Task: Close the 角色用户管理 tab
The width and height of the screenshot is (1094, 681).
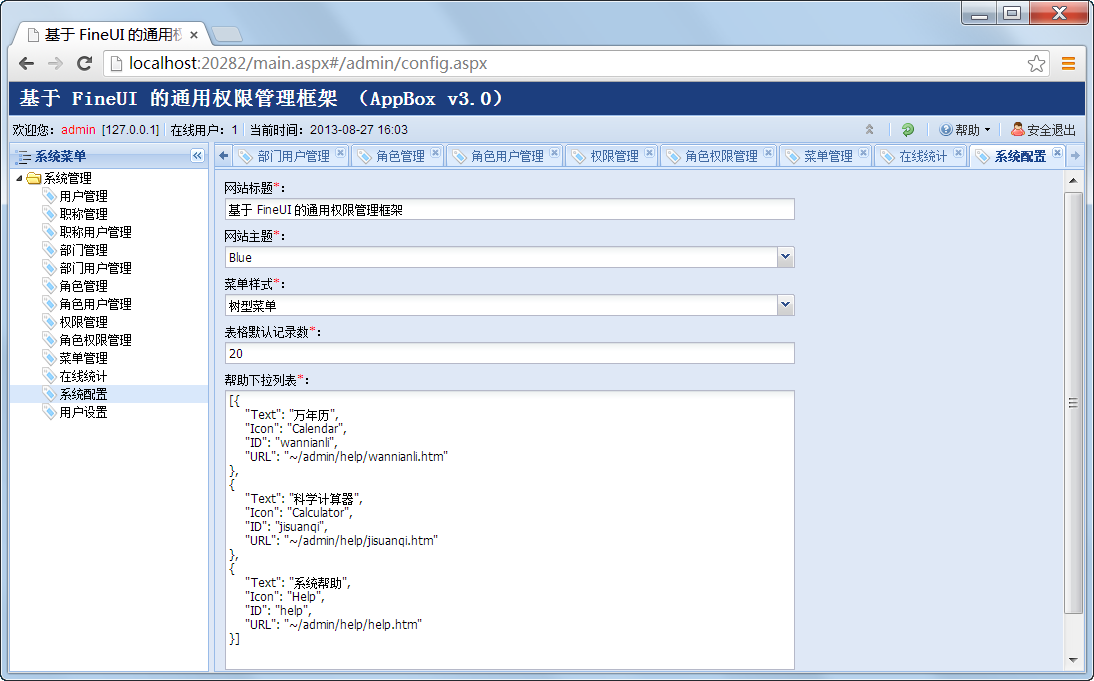Action: pyautogui.click(x=555, y=153)
